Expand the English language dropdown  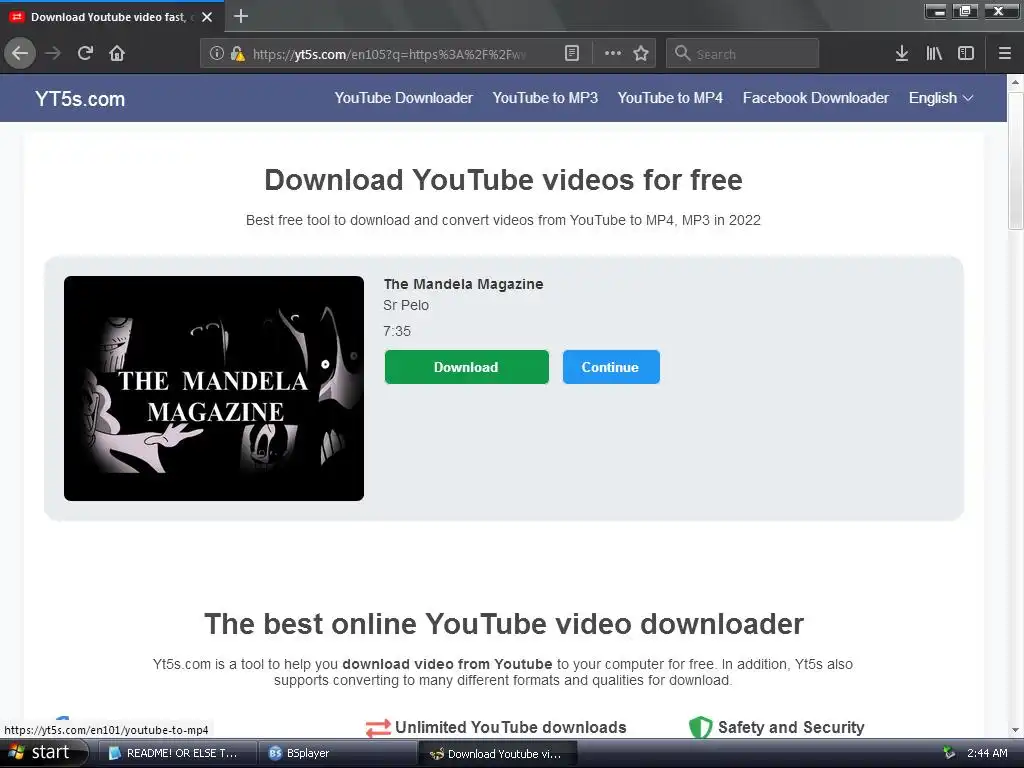941,98
